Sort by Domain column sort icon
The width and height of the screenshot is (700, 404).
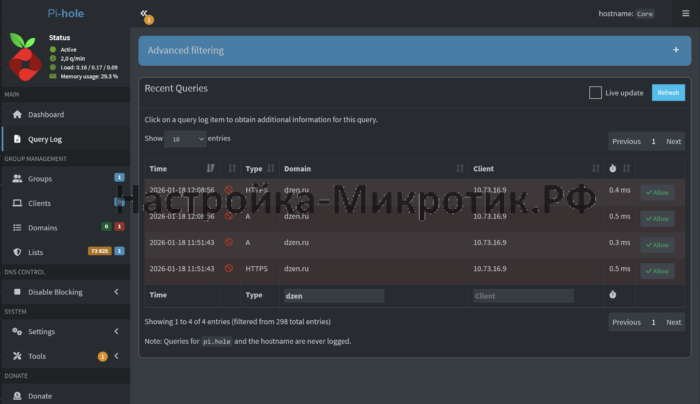(460, 168)
